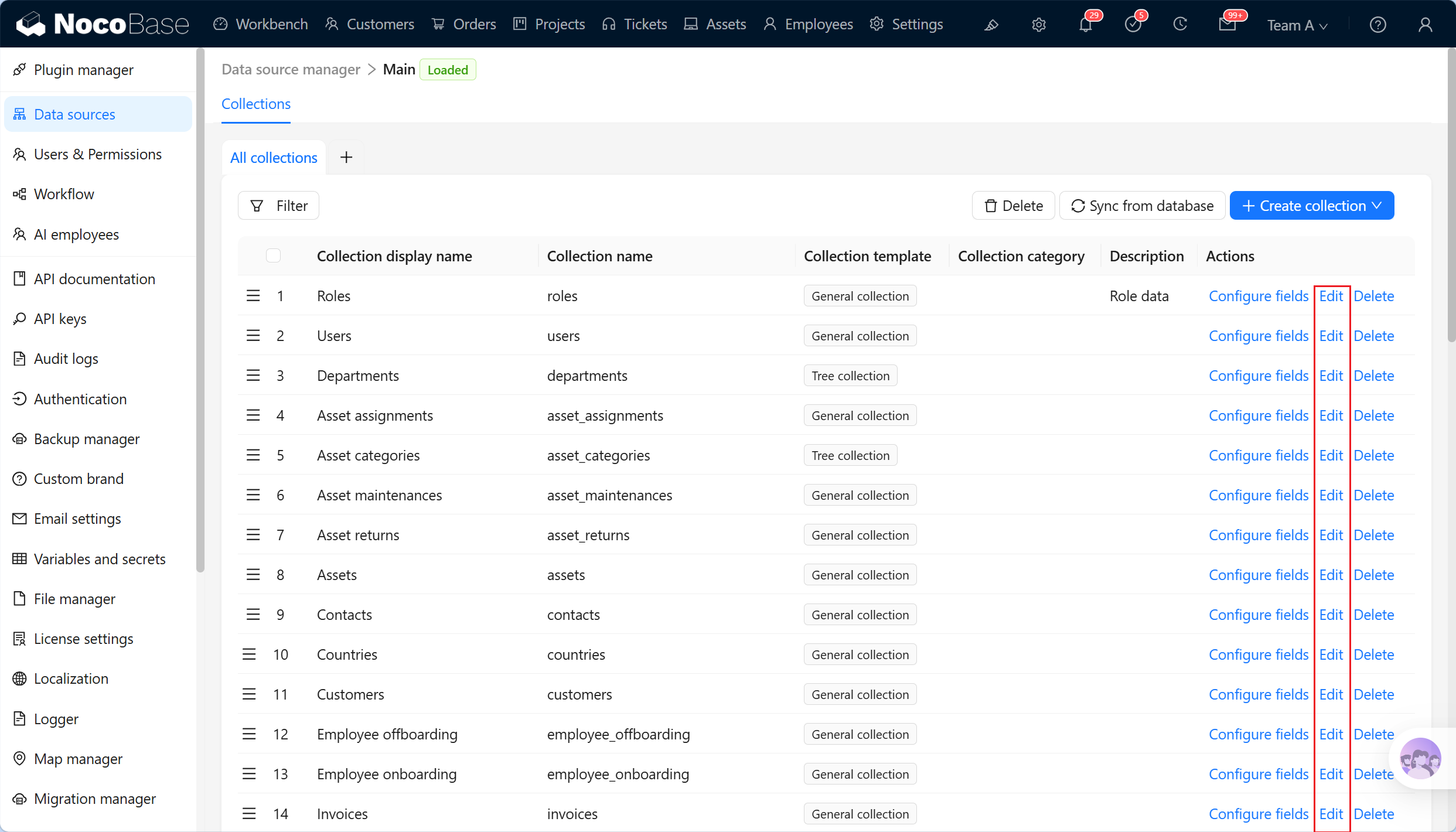The width and height of the screenshot is (1456, 832).
Task: Open the Filter button
Action: pos(278,206)
